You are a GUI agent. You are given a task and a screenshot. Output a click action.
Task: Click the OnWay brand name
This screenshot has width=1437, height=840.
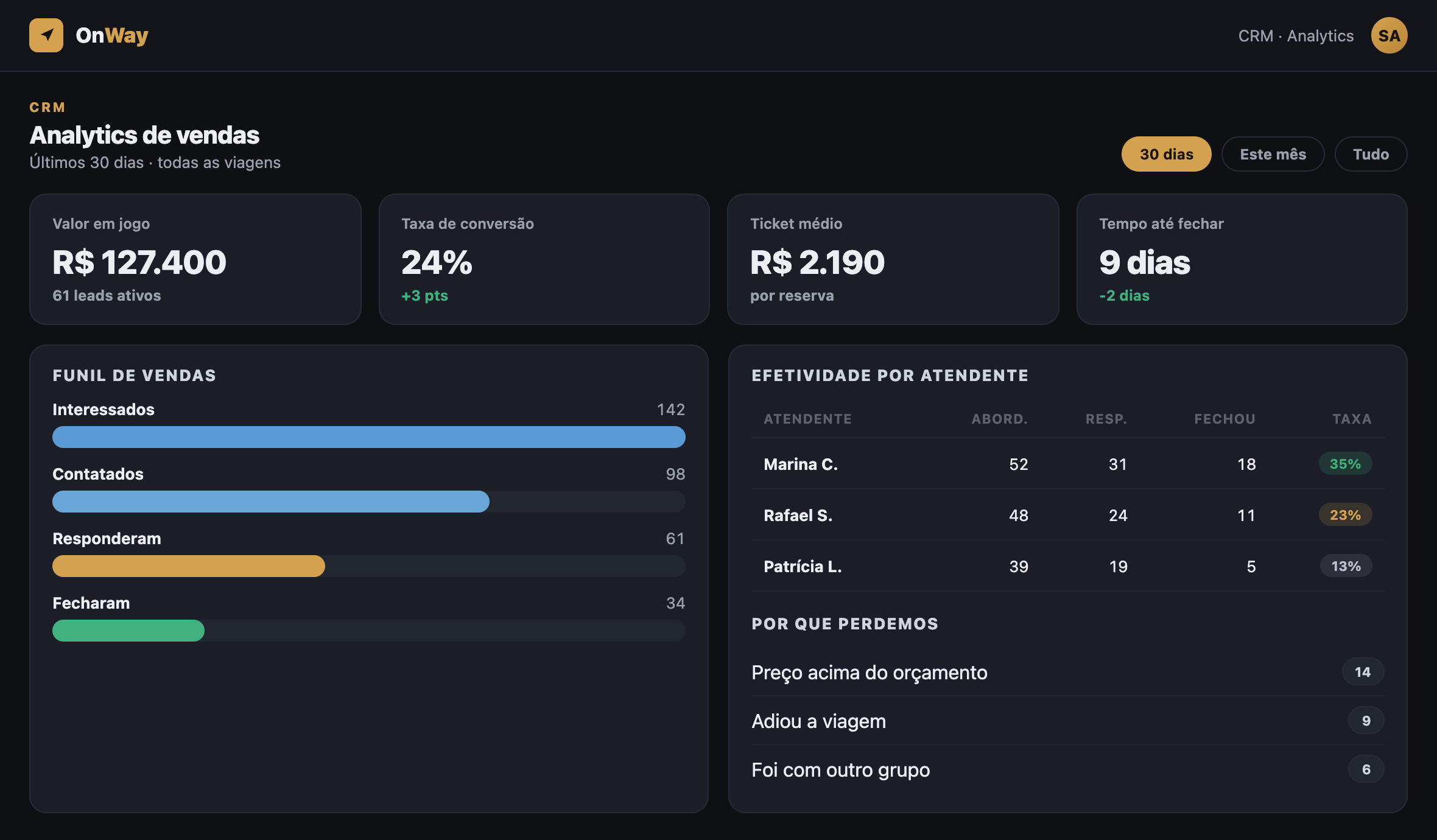112,35
